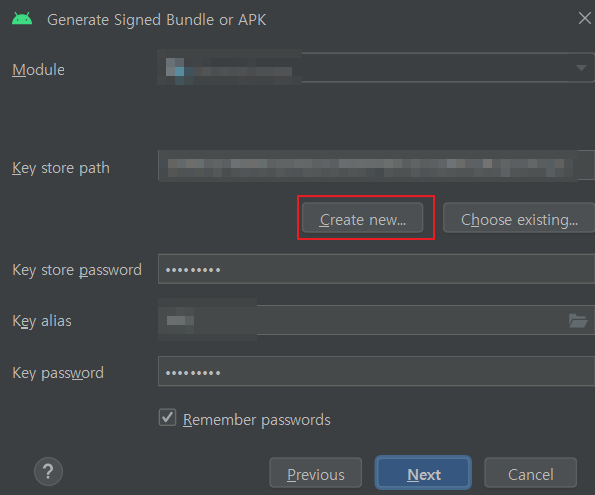Click the Create new... button

coord(362,218)
